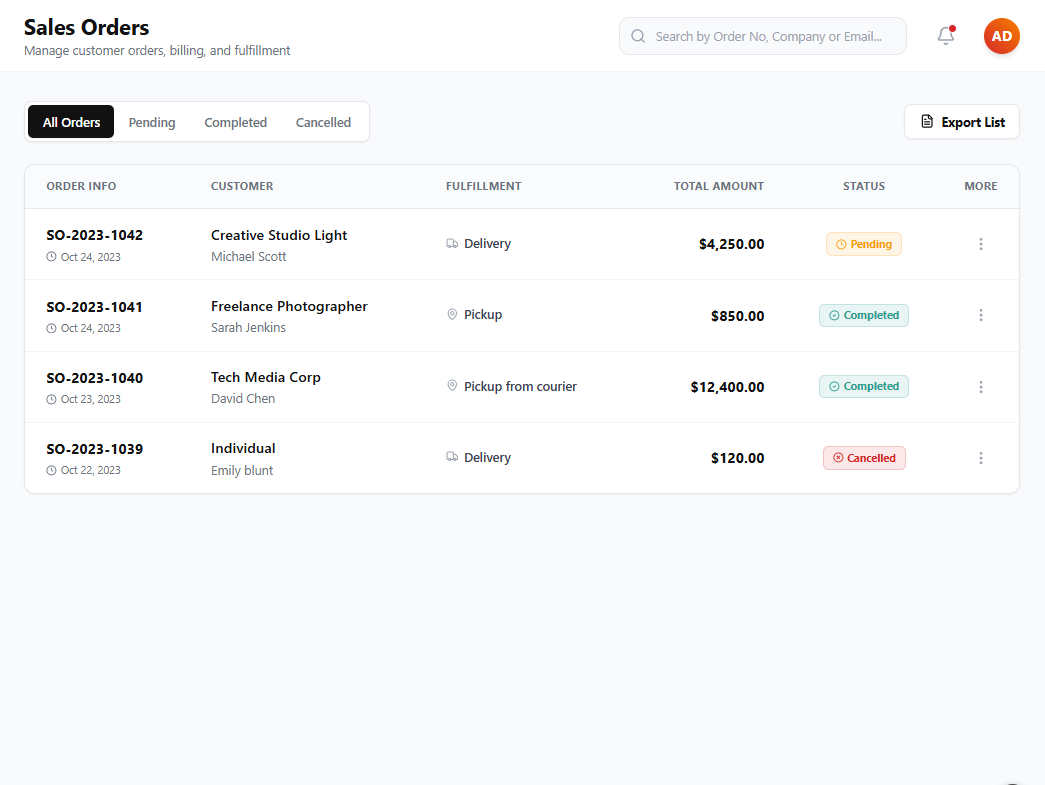Screen dimensions: 1045x785
Task: Click the Total Amount column header
Action: coord(718,186)
